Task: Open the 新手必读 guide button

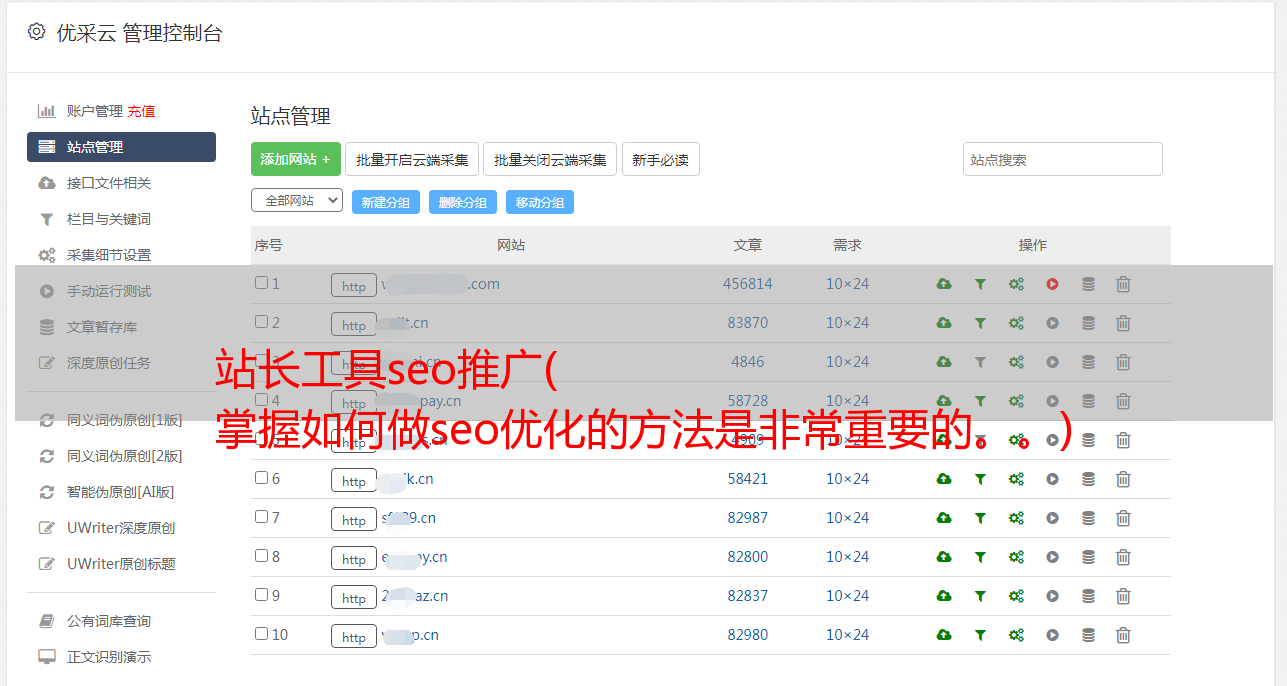Action: pos(660,159)
